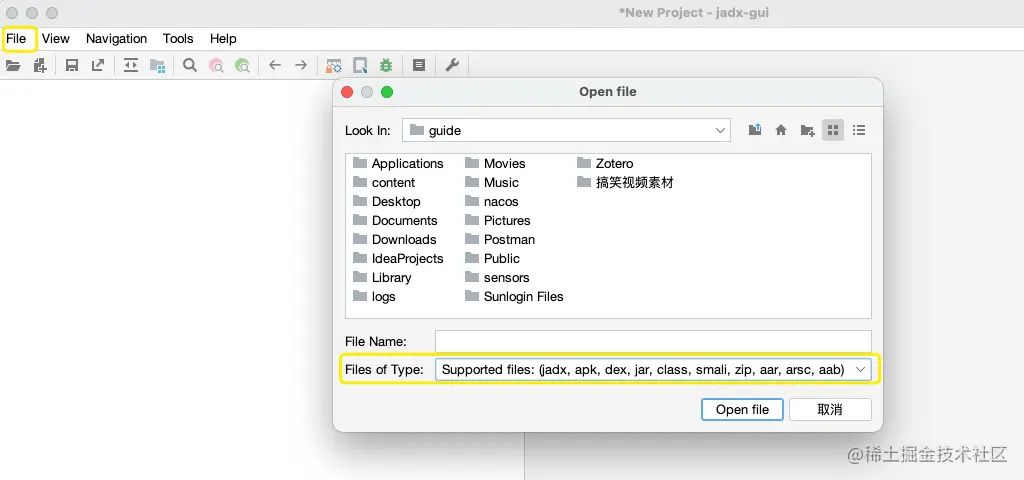Switch to details list view toggle
This screenshot has height=480, width=1024.
pos(859,130)
